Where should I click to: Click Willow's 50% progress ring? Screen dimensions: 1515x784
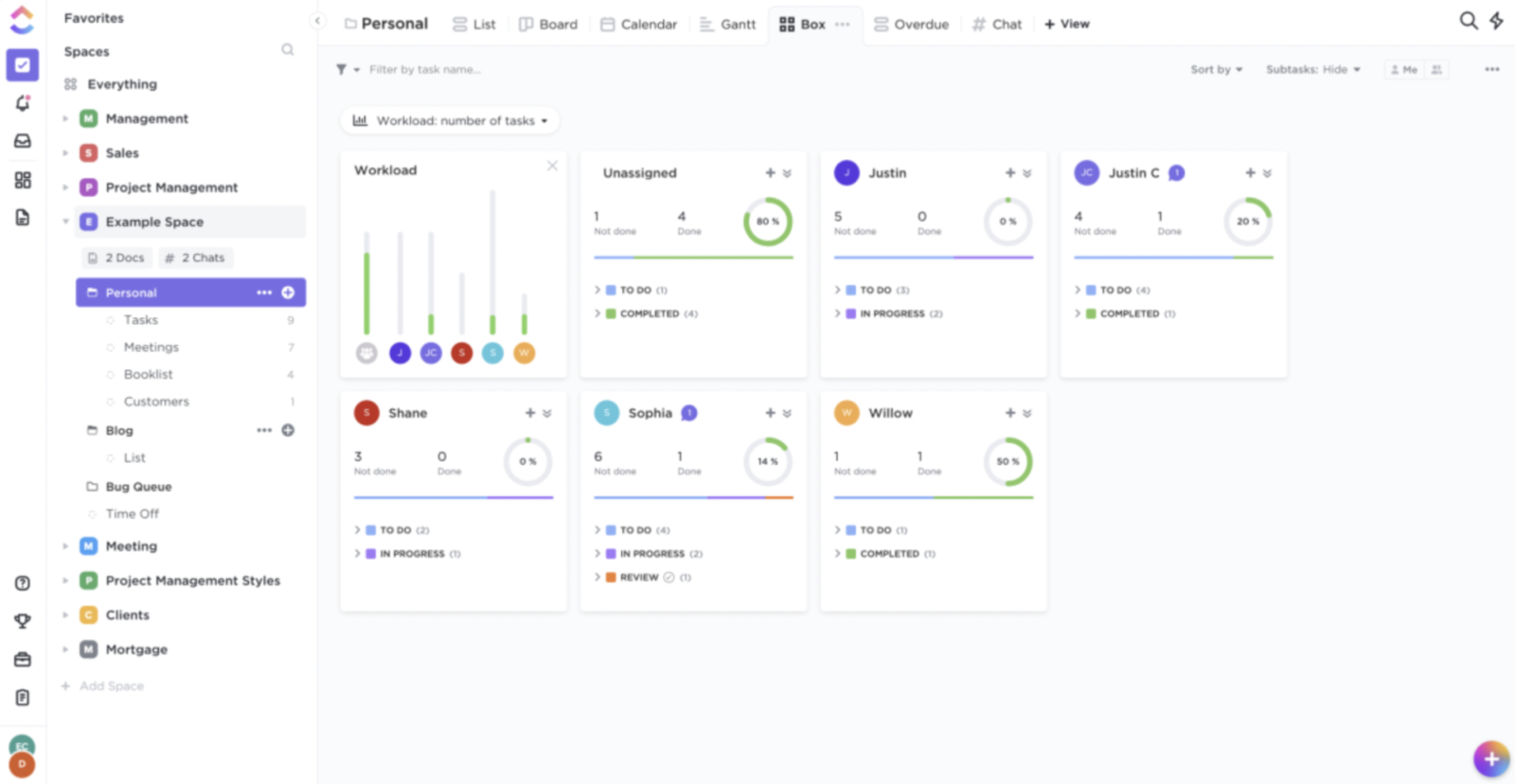pos(1007,462)
